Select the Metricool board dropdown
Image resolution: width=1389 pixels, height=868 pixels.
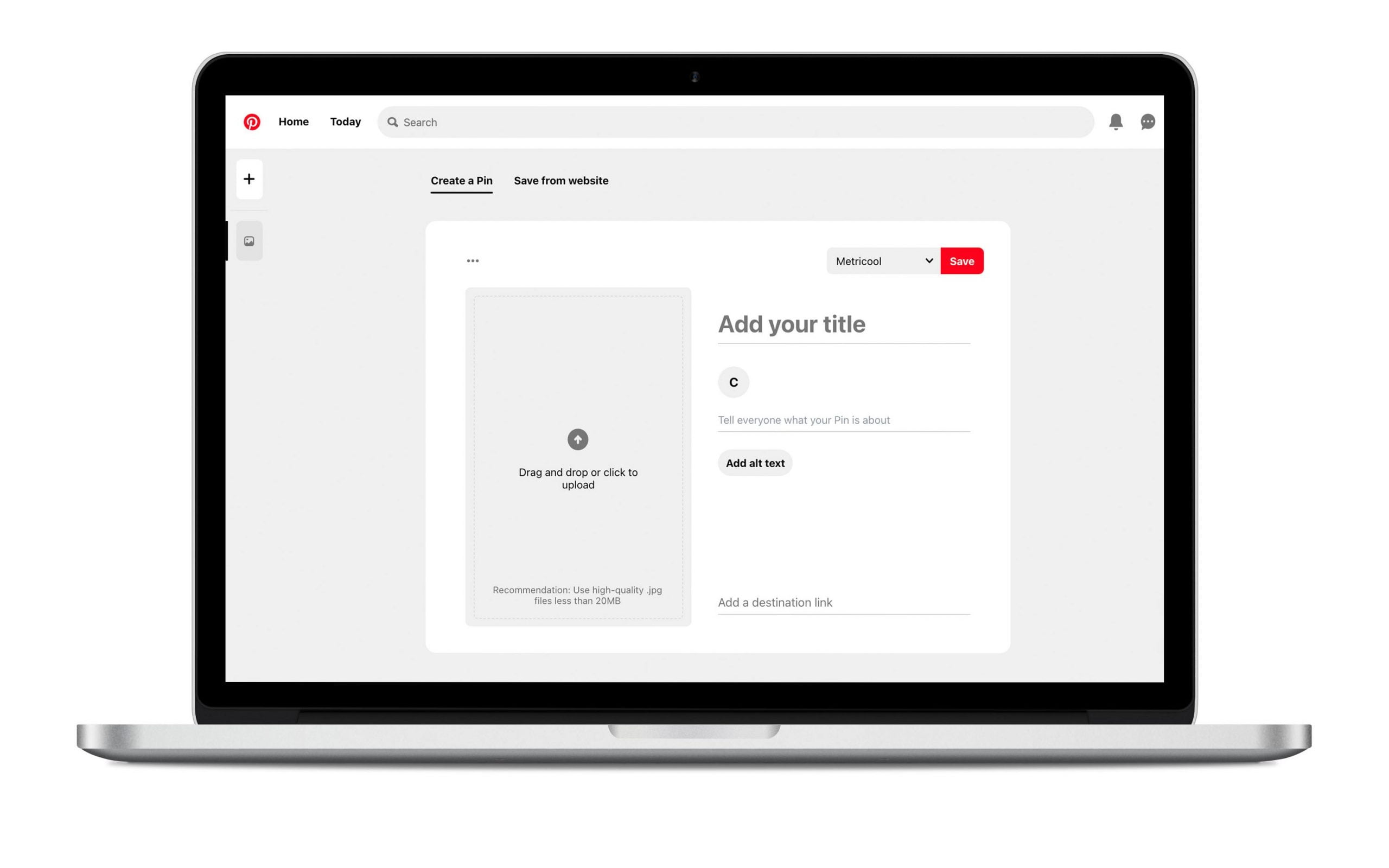click(883, 261)
